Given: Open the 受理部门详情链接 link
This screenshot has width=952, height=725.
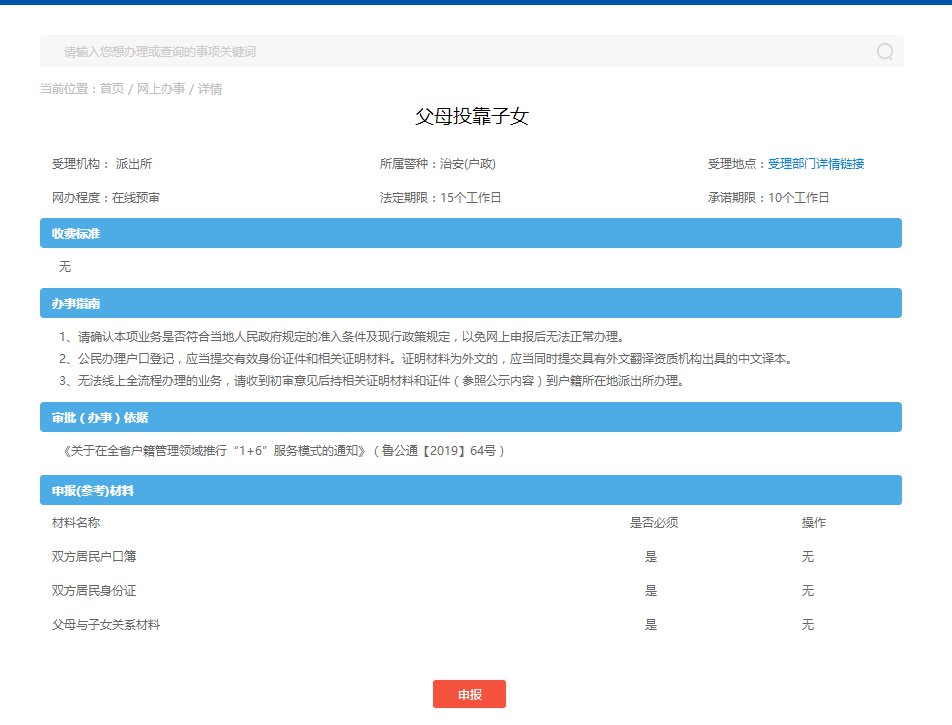Looking at the screenshot, I should click(x=816, y=164).
